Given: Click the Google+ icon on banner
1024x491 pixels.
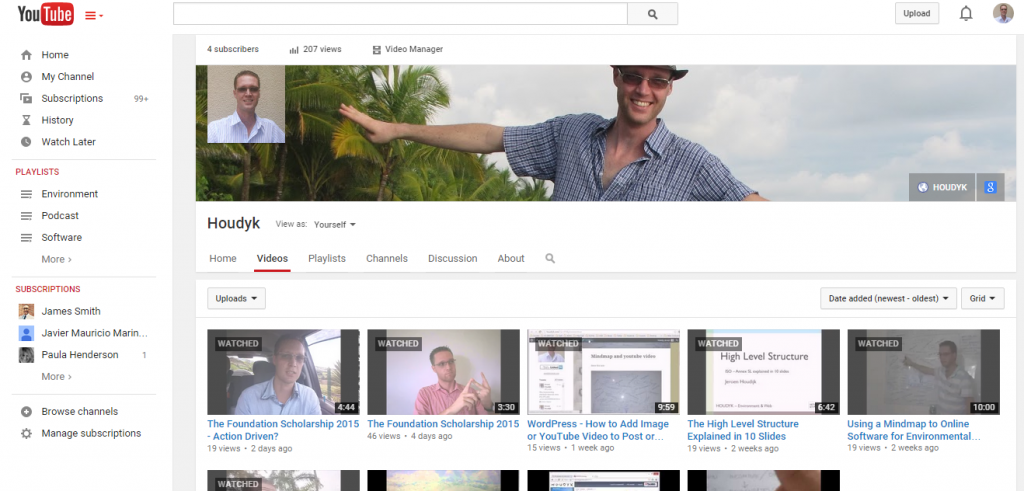Looking at the screenshot, I should click(x=990, y=187).
